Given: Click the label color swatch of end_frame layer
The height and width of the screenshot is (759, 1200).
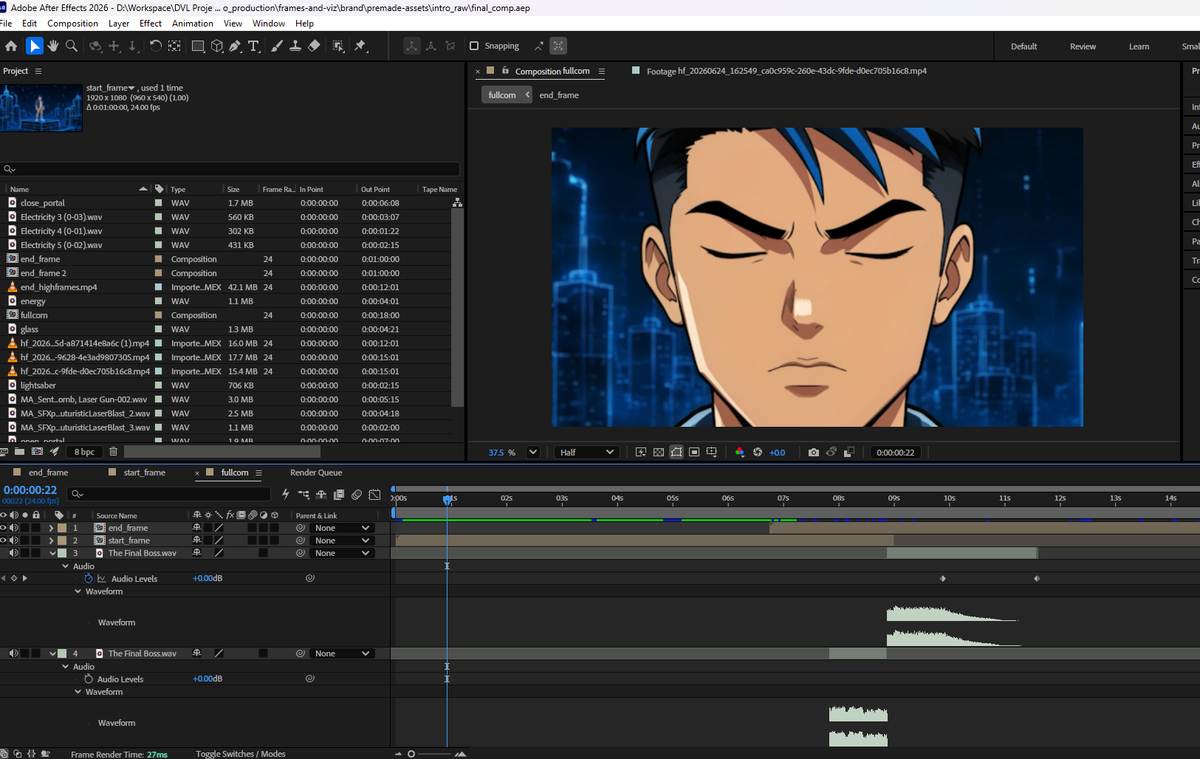Looking at the screenshot, I should pyautogui.click(x=62, y=528).
